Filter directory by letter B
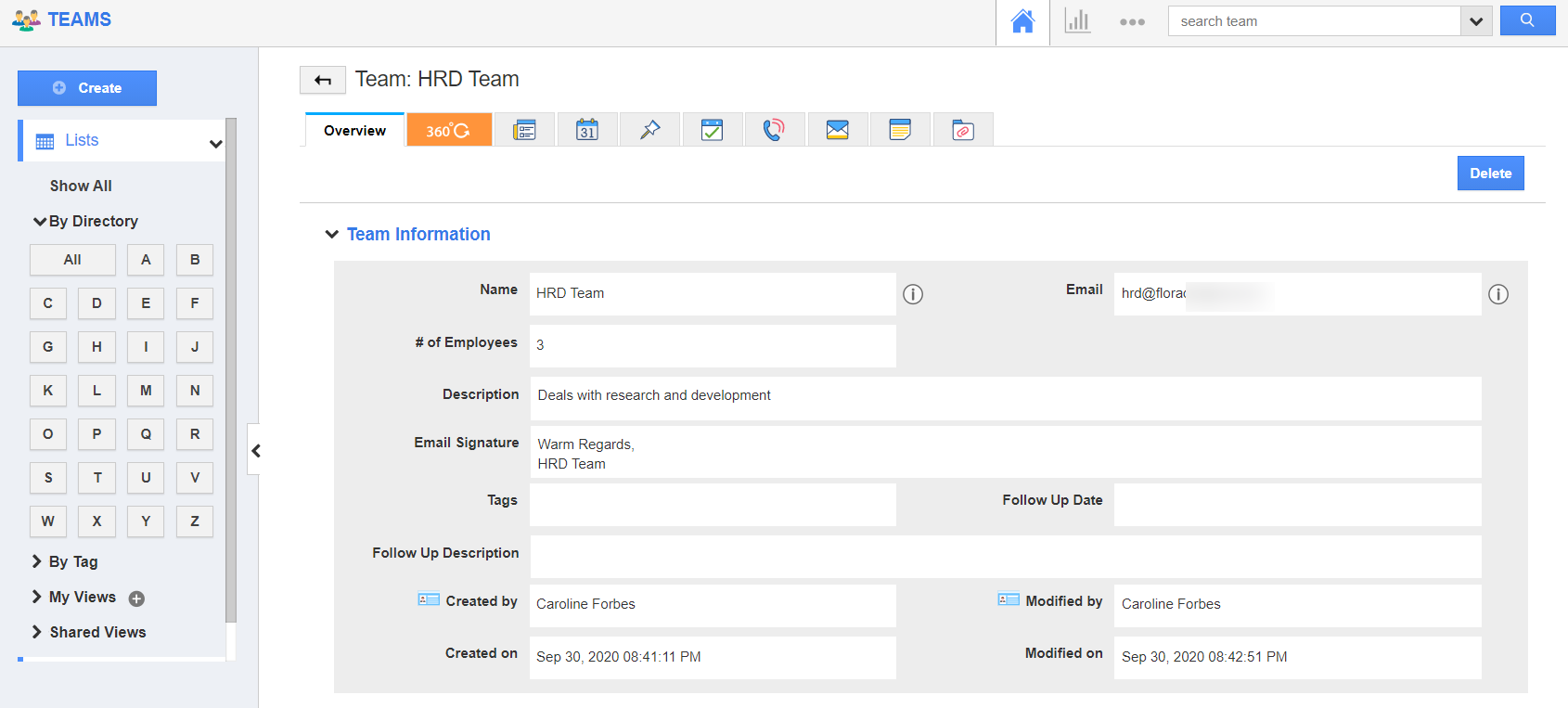The width and height of the screenshot is (1568, 708). [x=195, y=260]
